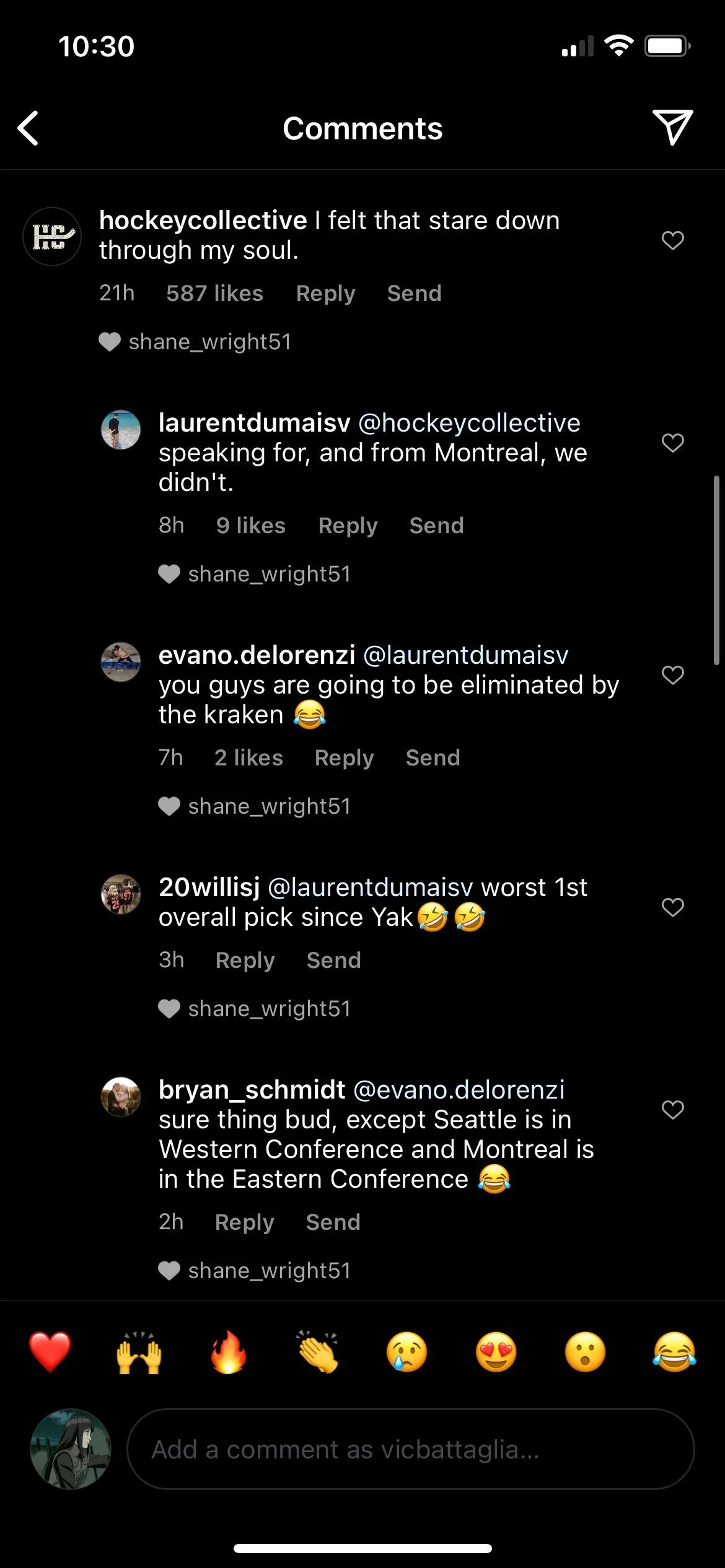Toggle heart on evano.delorenzi's kraken comment
Viewport: 725px width, 1568px height.
pos(672,675)
